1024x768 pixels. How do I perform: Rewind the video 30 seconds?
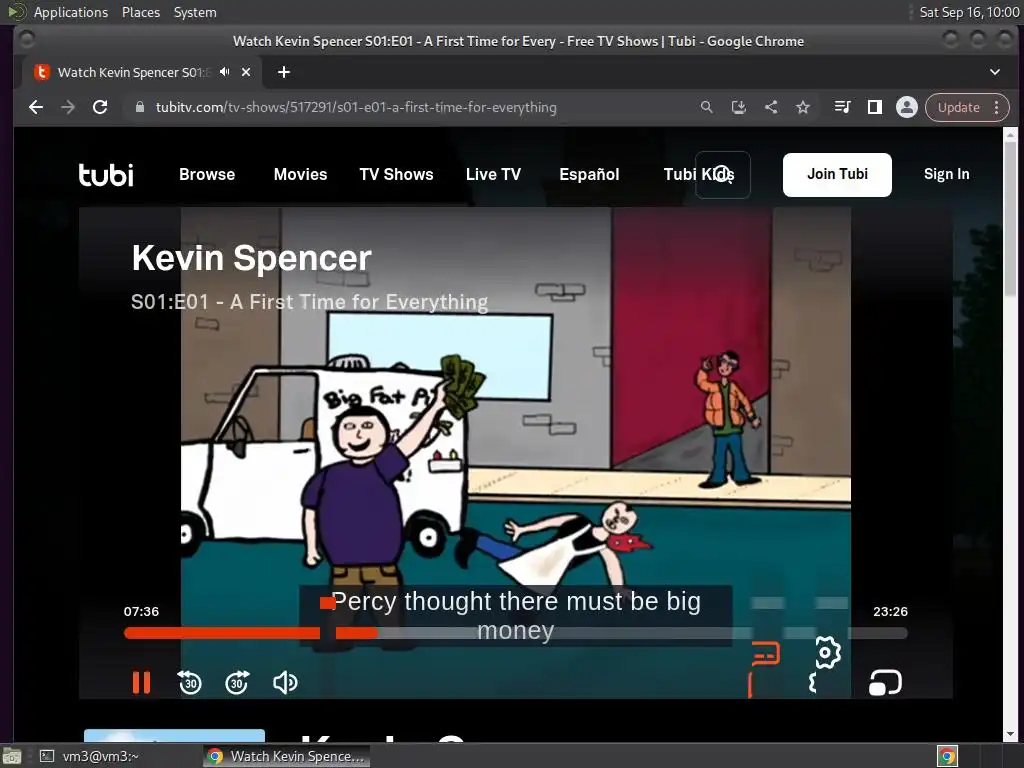pyautogui.click(x=189, y=682)
